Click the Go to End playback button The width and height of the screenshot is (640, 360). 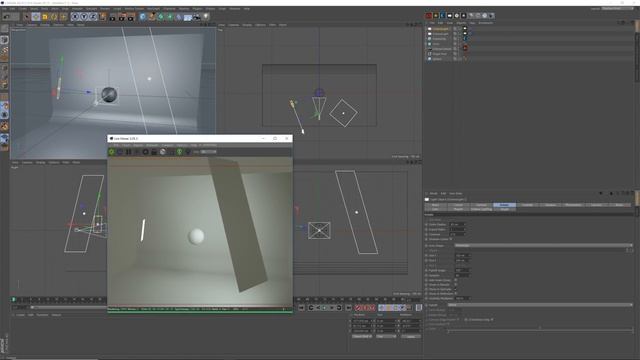click(348, 308)
